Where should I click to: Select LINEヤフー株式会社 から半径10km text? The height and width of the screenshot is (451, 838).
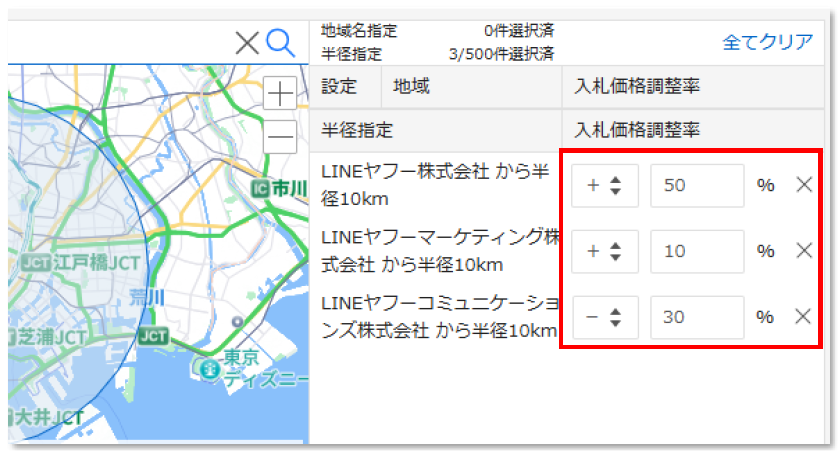435,185
